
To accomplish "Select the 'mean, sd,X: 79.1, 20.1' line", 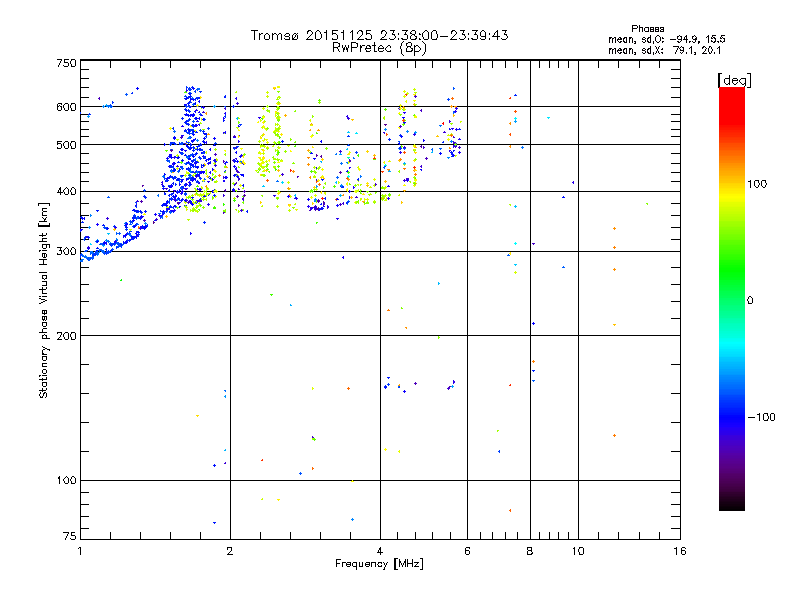I will [664, 50].
